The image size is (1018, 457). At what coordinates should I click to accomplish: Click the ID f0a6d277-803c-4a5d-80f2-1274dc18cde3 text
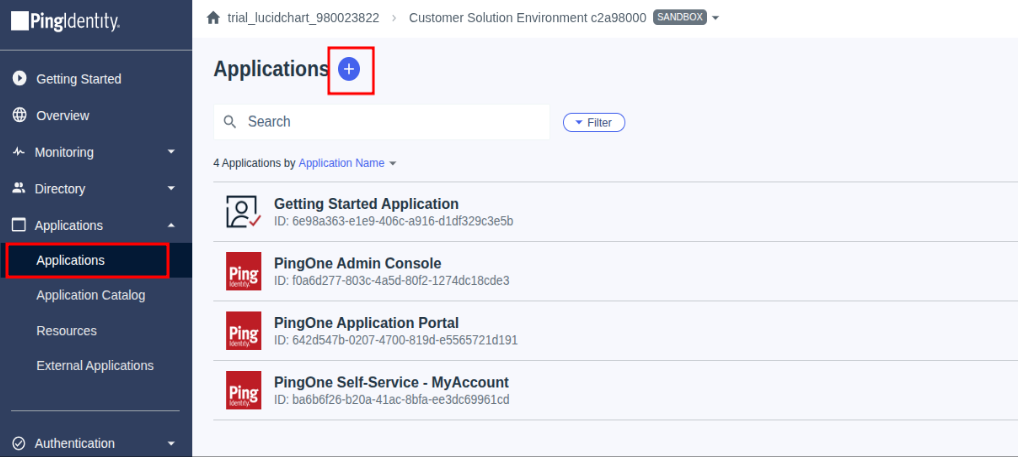[391, 281]
